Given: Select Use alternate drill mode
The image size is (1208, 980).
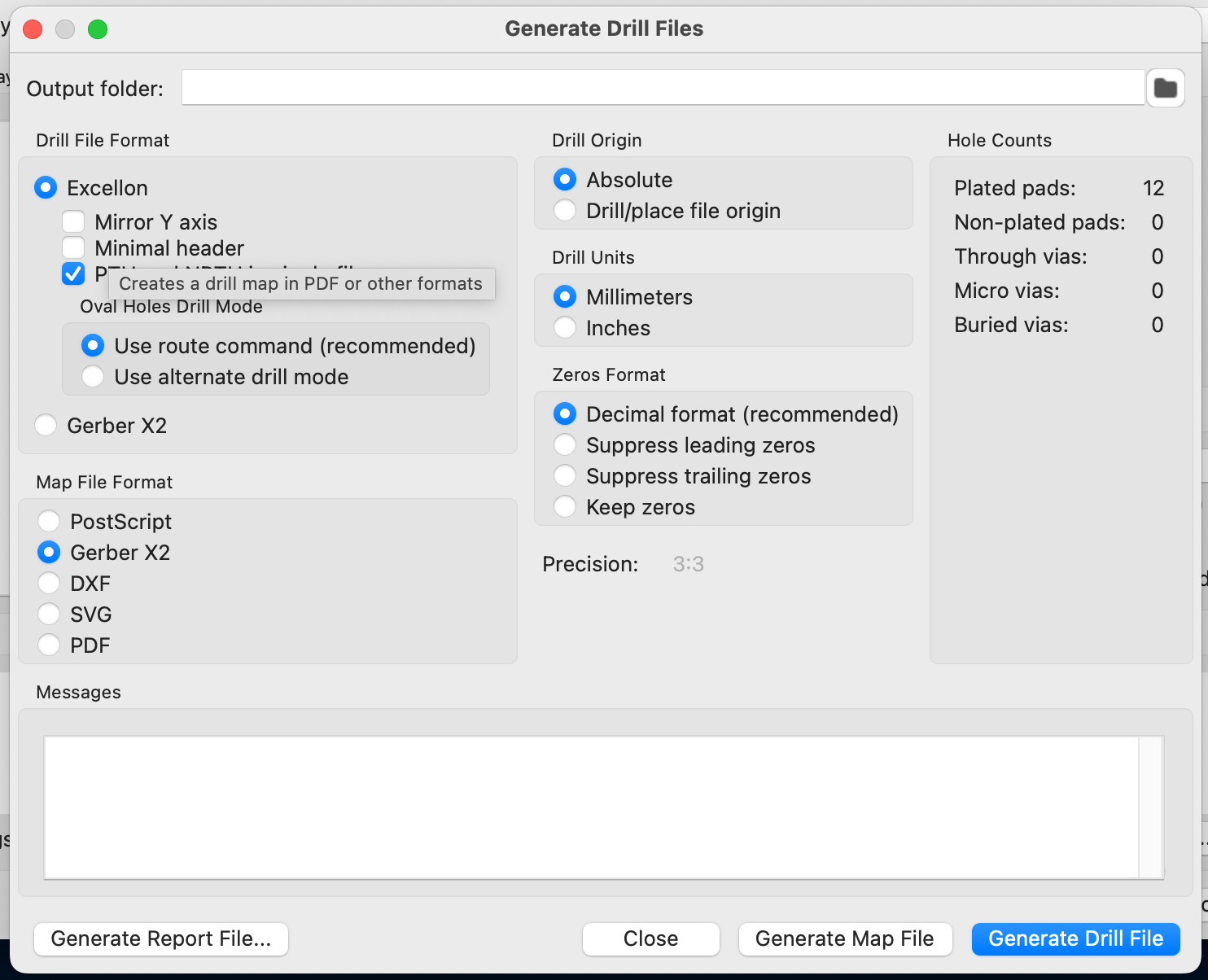Looking at the screenshot, I should tap(93, 376).
